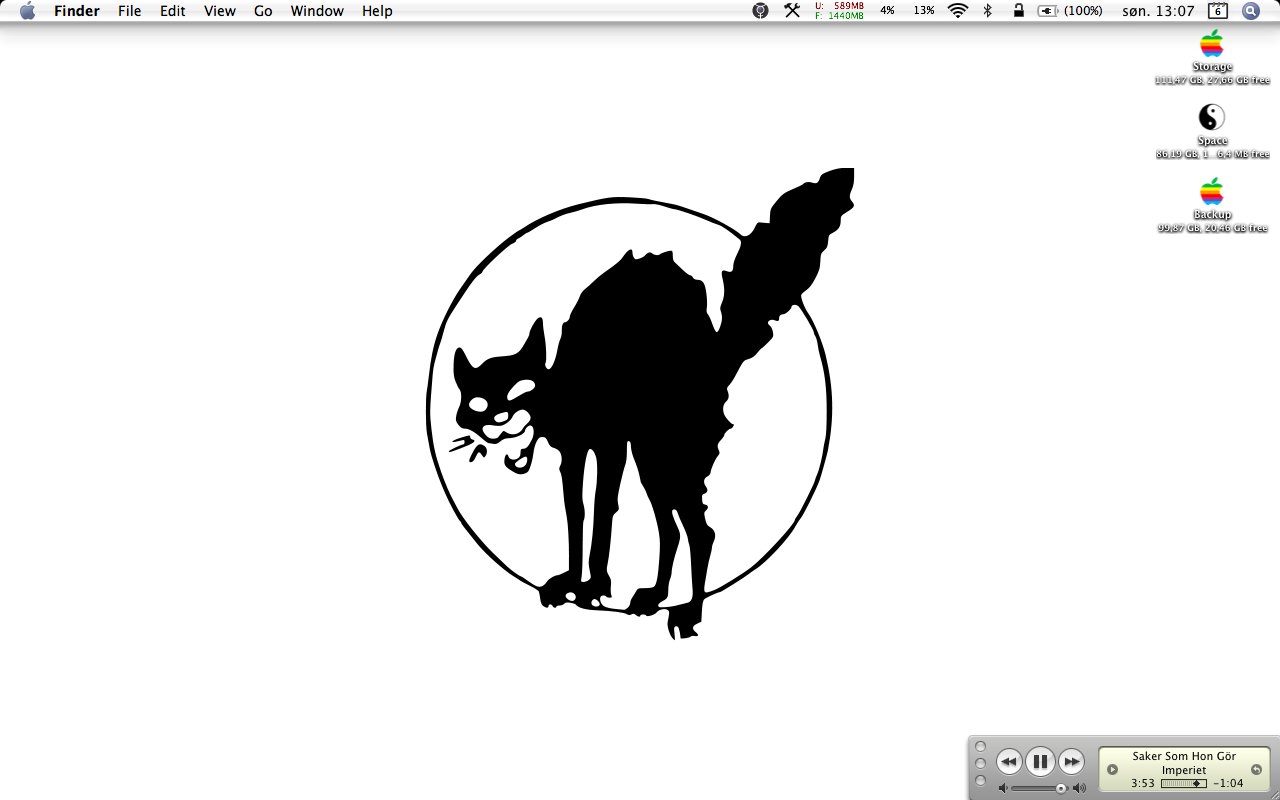Skip to next track in iTunes mini player
Viewport: 1280px width, 800px height.
click(x=1071, y=762)
